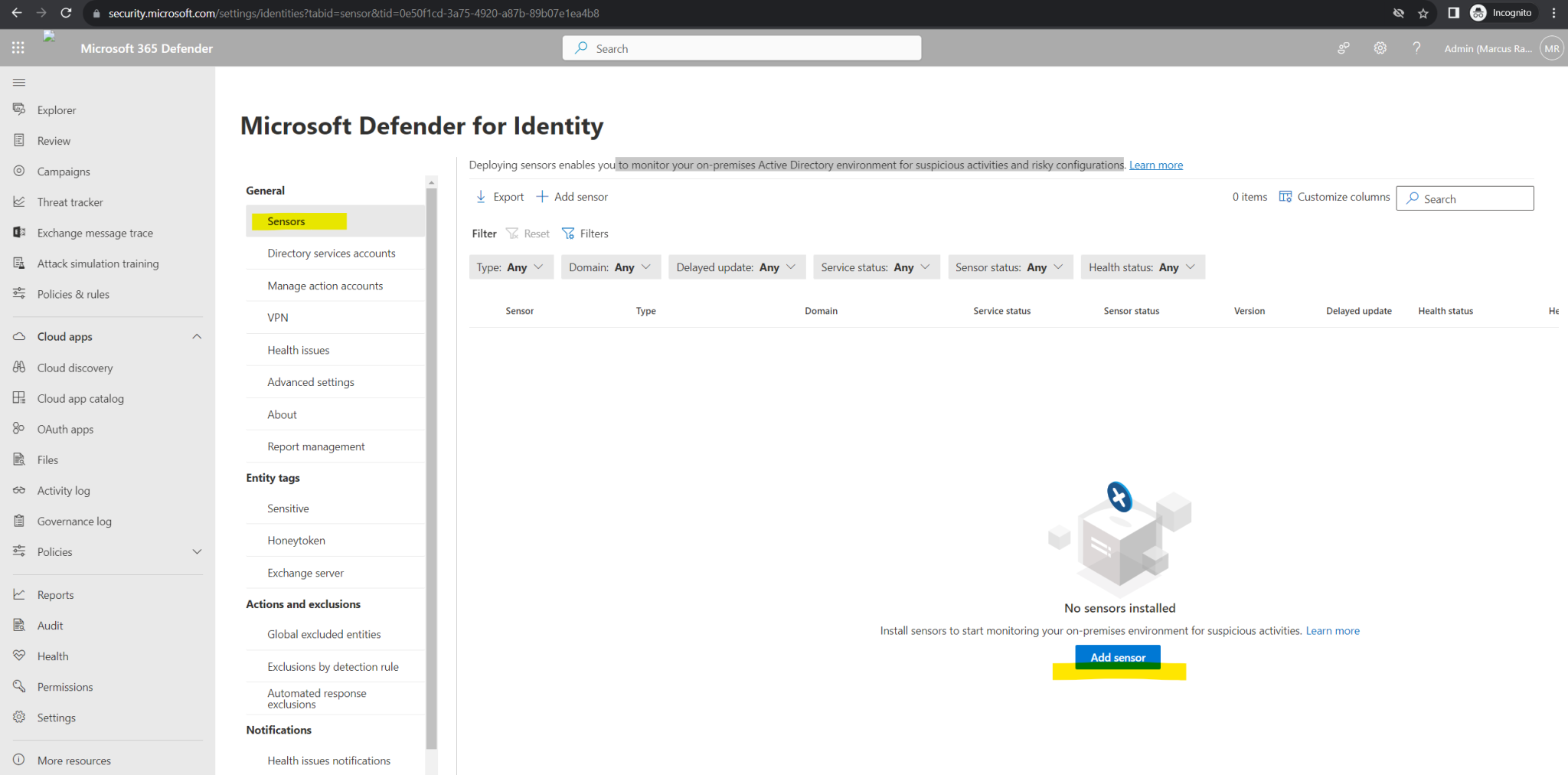This screenshot has width=1568, height=775.
Task: Open the Honeytoken entity tag page
Action: (335, 541)
